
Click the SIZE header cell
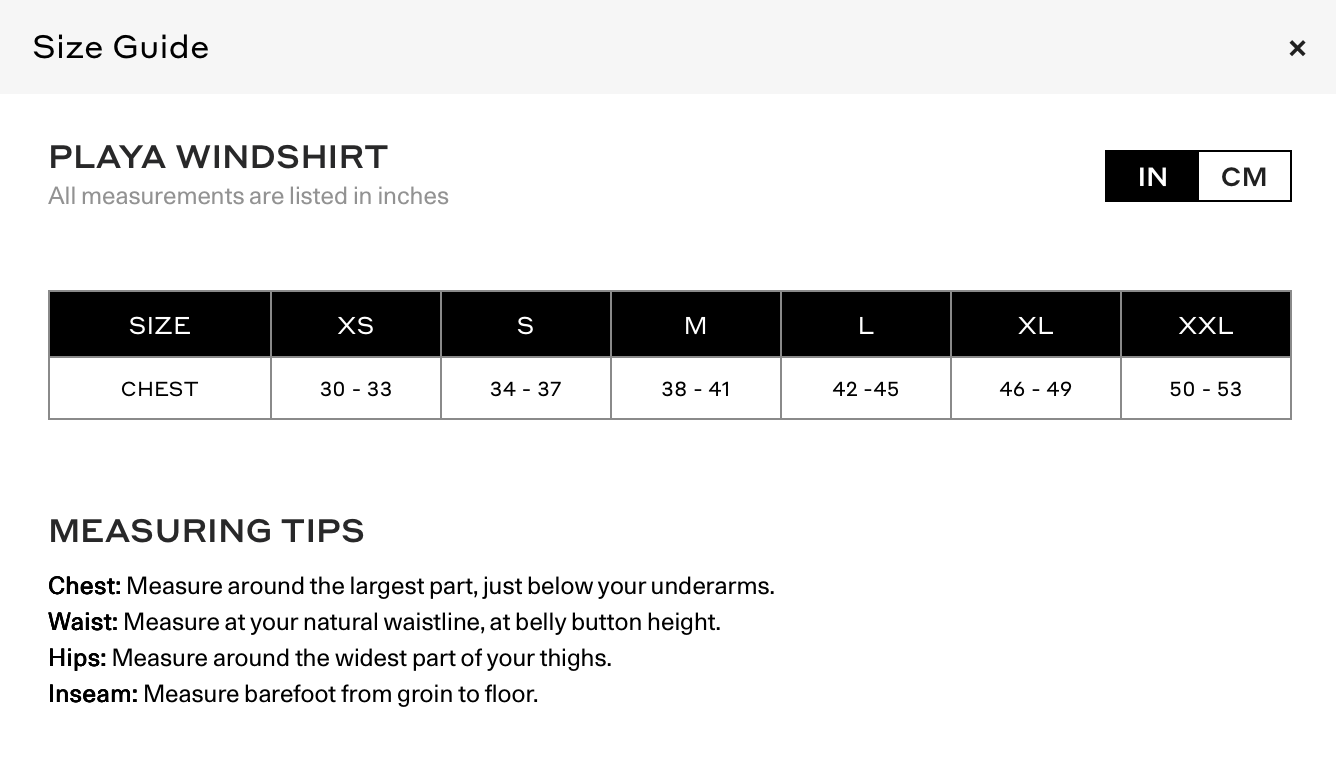point(160,324)
